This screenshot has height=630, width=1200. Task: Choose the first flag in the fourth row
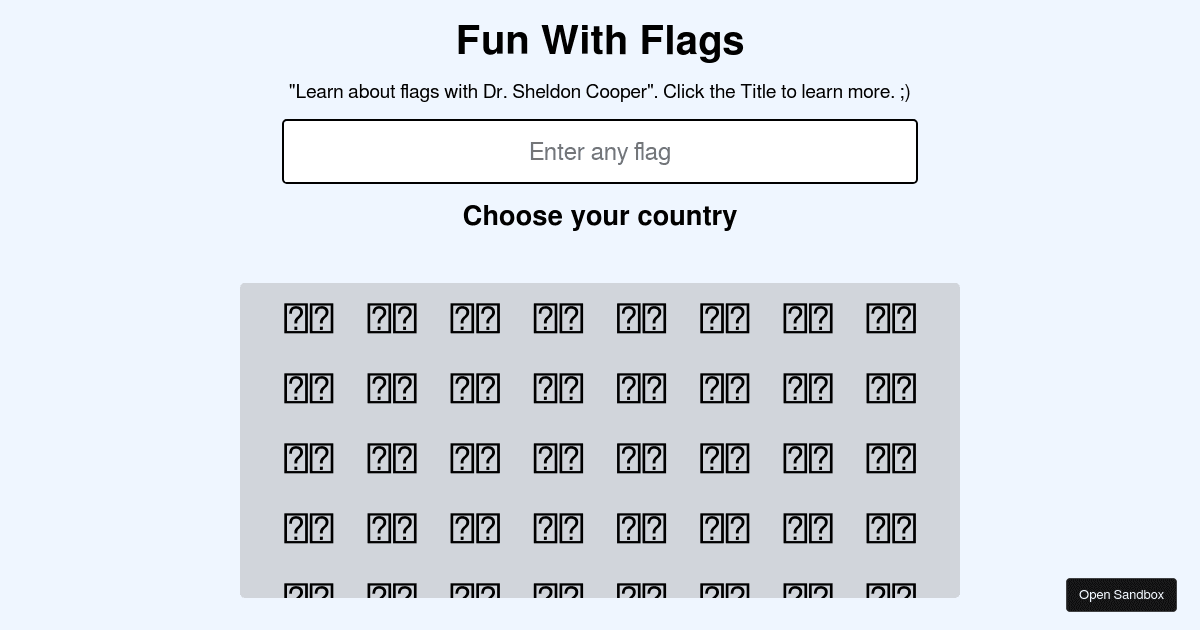[x=308, y=528]
